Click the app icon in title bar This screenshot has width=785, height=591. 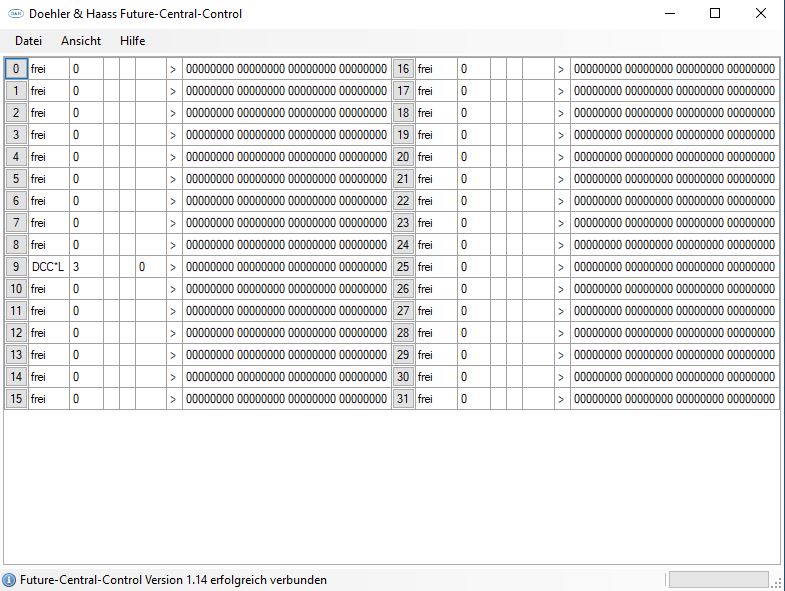coord(14,14)
